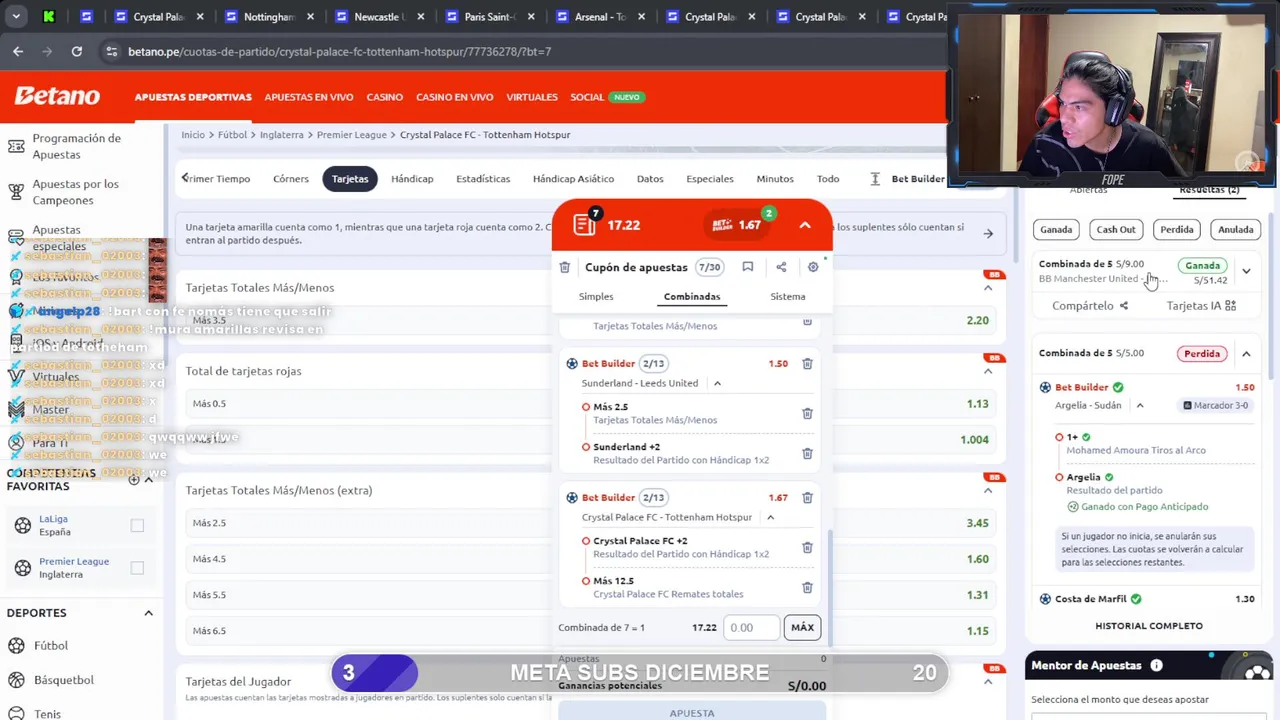Collapse the bet slip header chevron

coord(805,225)
